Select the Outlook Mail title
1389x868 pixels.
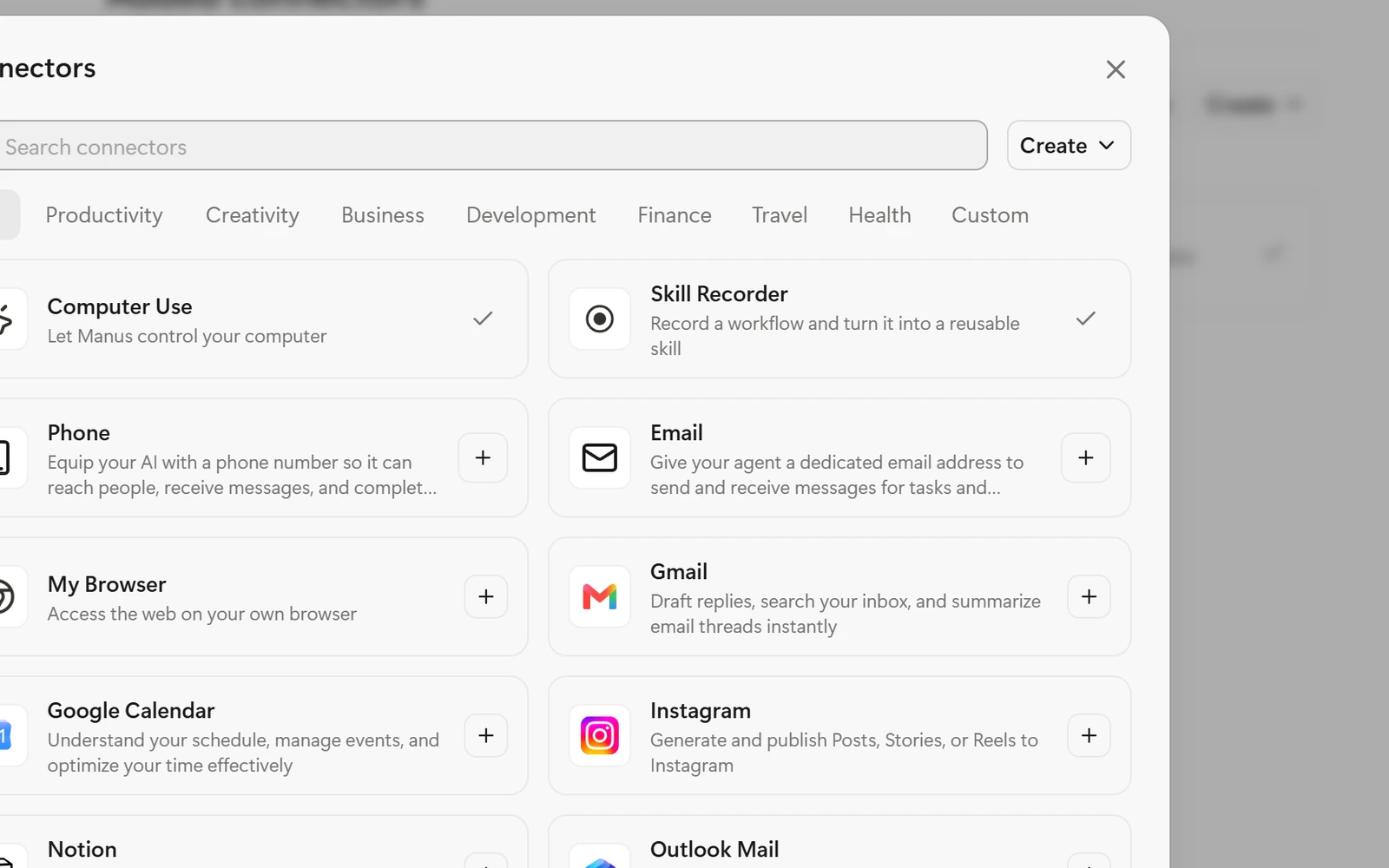pyautogui.click(x=714, y=850)
